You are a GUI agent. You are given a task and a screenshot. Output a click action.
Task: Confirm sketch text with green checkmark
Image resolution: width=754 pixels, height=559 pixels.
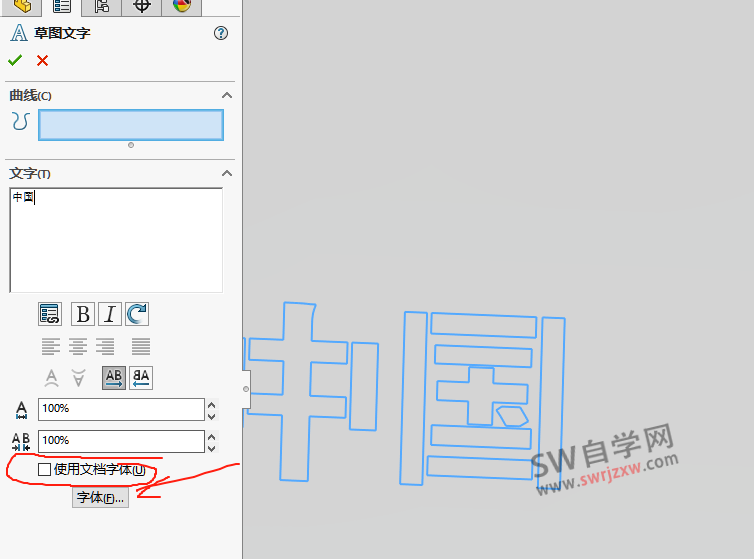(15, 61)
